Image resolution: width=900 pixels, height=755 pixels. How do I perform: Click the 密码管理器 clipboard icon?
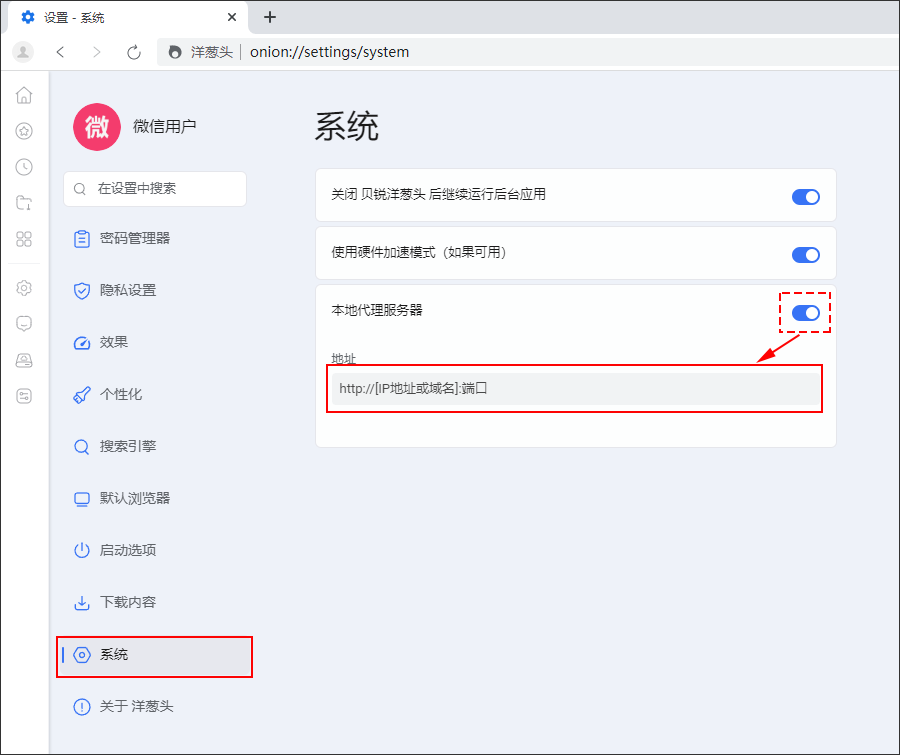(82, 238)
